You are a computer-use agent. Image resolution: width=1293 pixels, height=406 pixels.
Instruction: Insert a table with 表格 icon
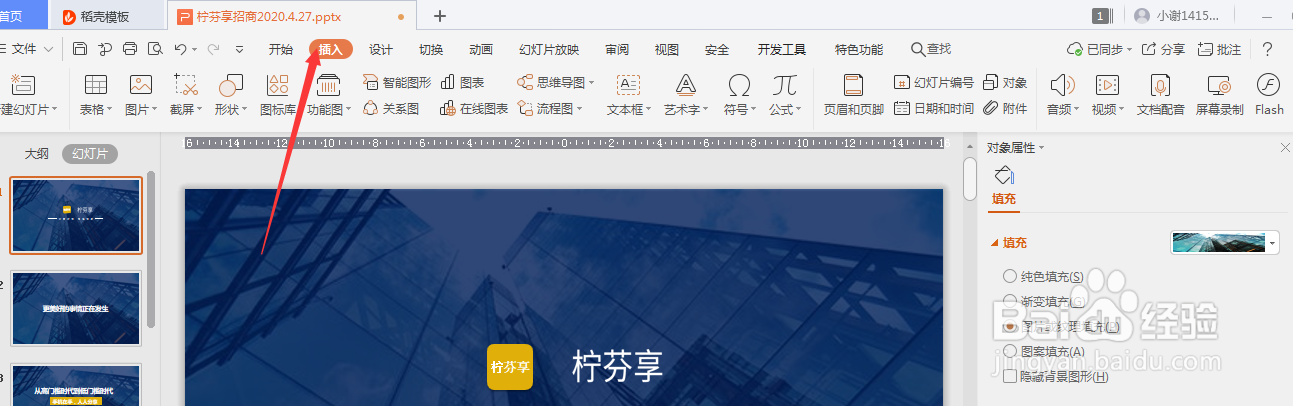pos(96,95)
